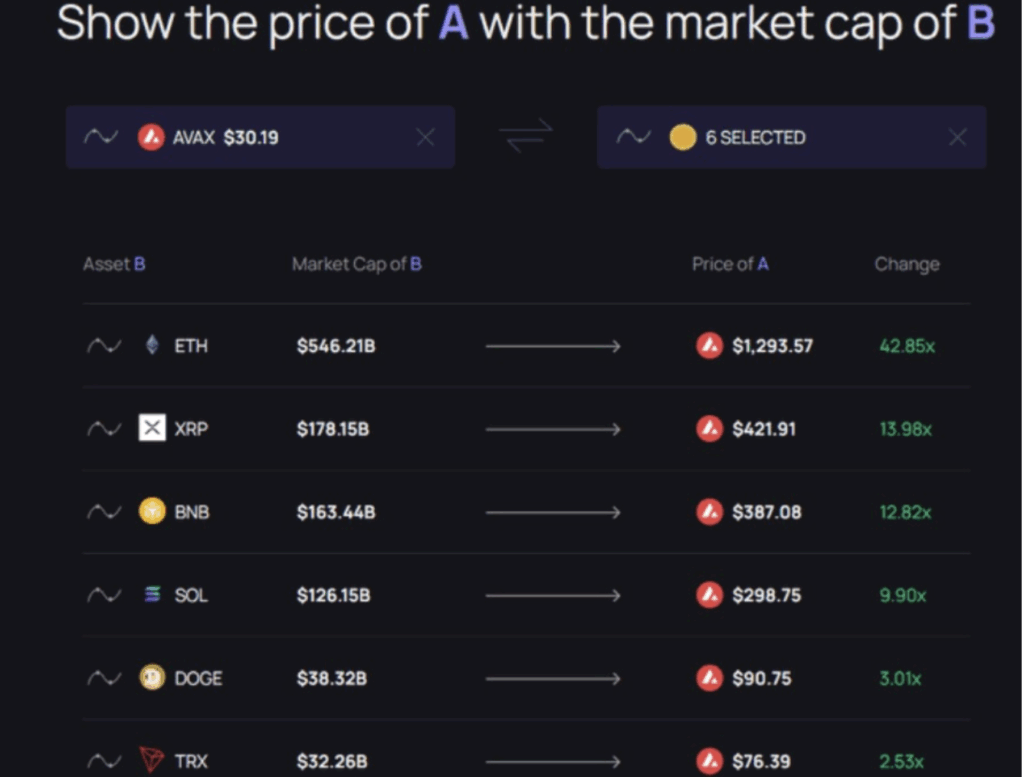Clear the 6 SELECTED assets field
The width and height of the screenshot is (1024, 777).
pos(957,137)
